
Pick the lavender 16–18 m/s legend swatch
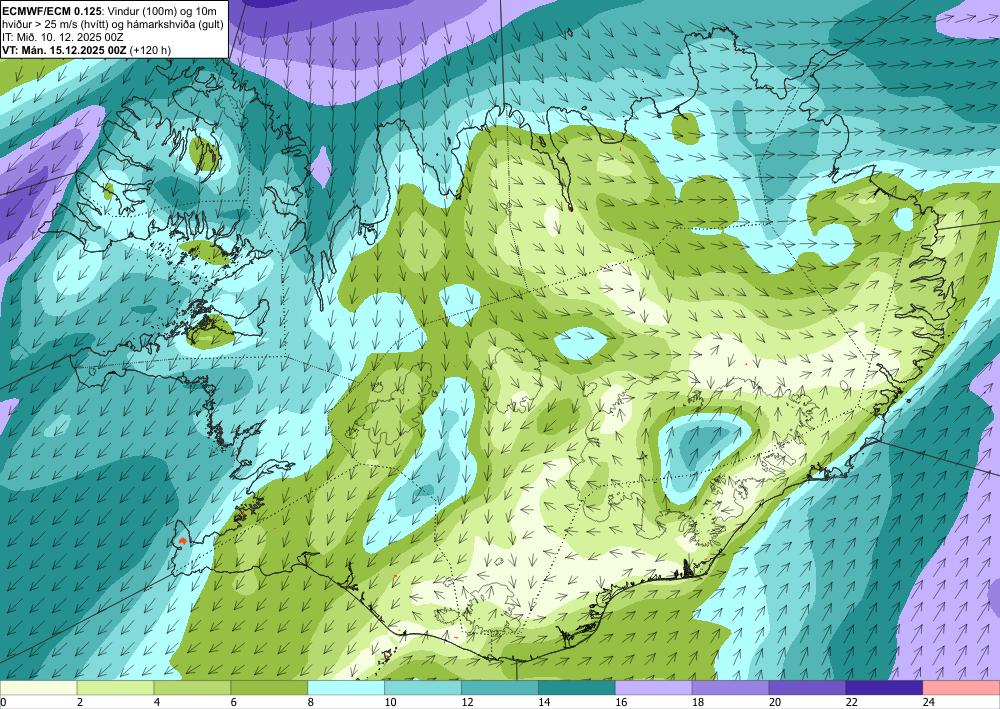point(654,688)
